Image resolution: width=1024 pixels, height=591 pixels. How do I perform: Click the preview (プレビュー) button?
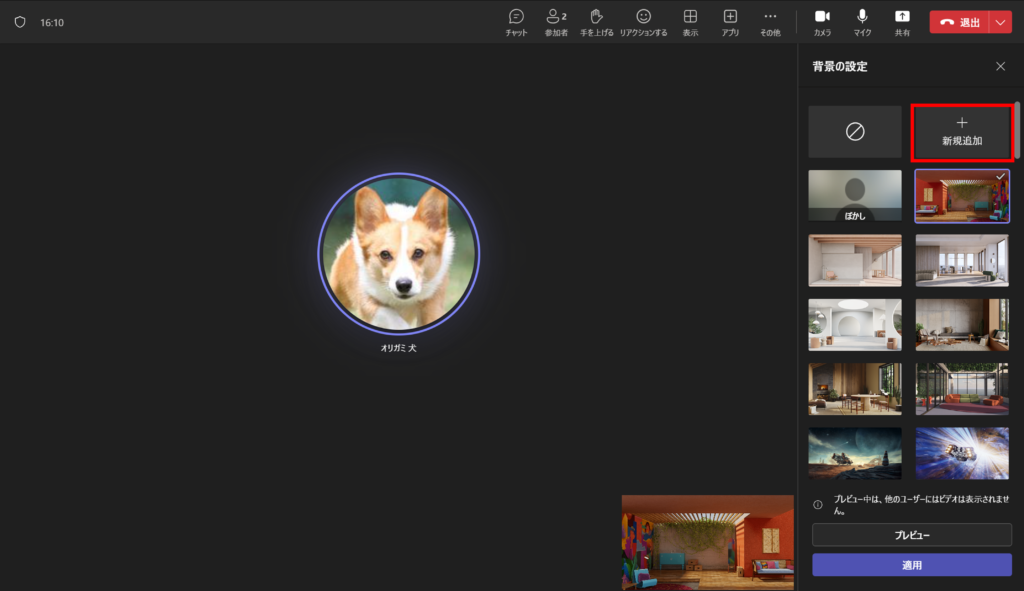click(911, 535)
